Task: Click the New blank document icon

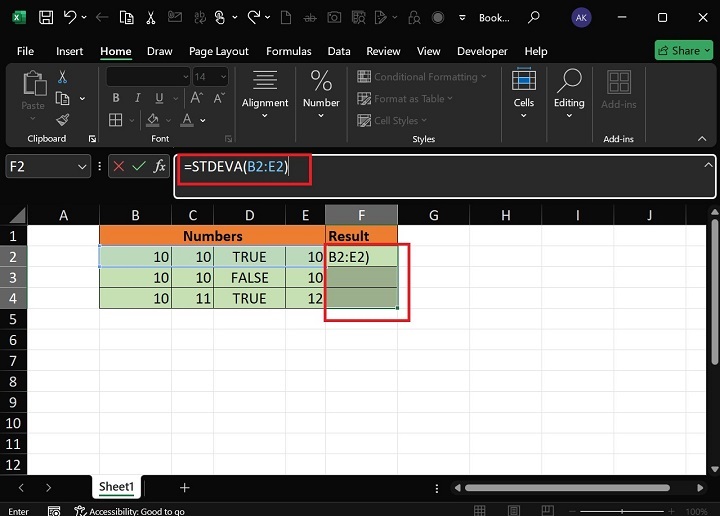Action: coord(286,17)
